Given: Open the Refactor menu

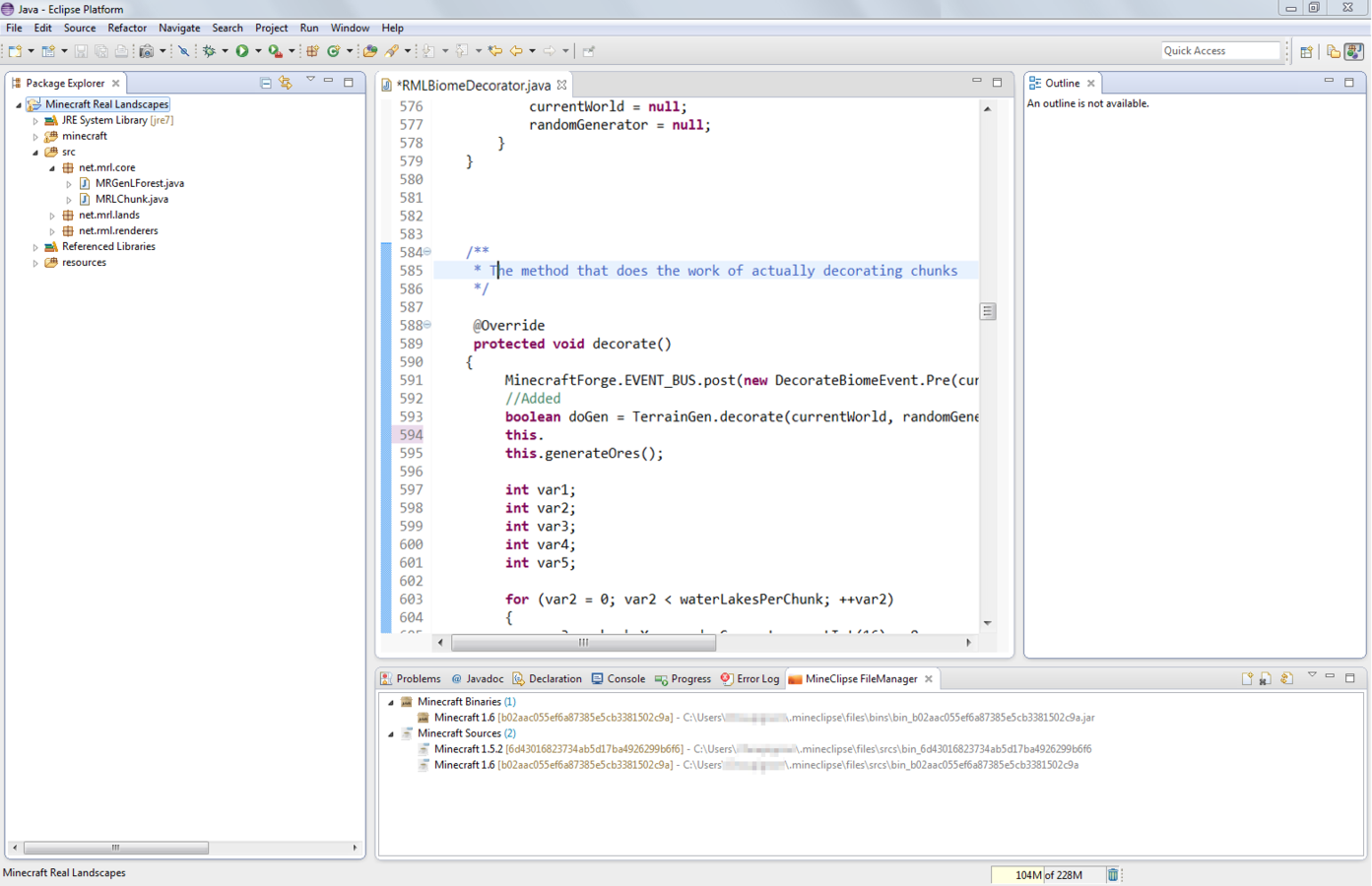Looking at the screenshot, I should click(126, 29).
